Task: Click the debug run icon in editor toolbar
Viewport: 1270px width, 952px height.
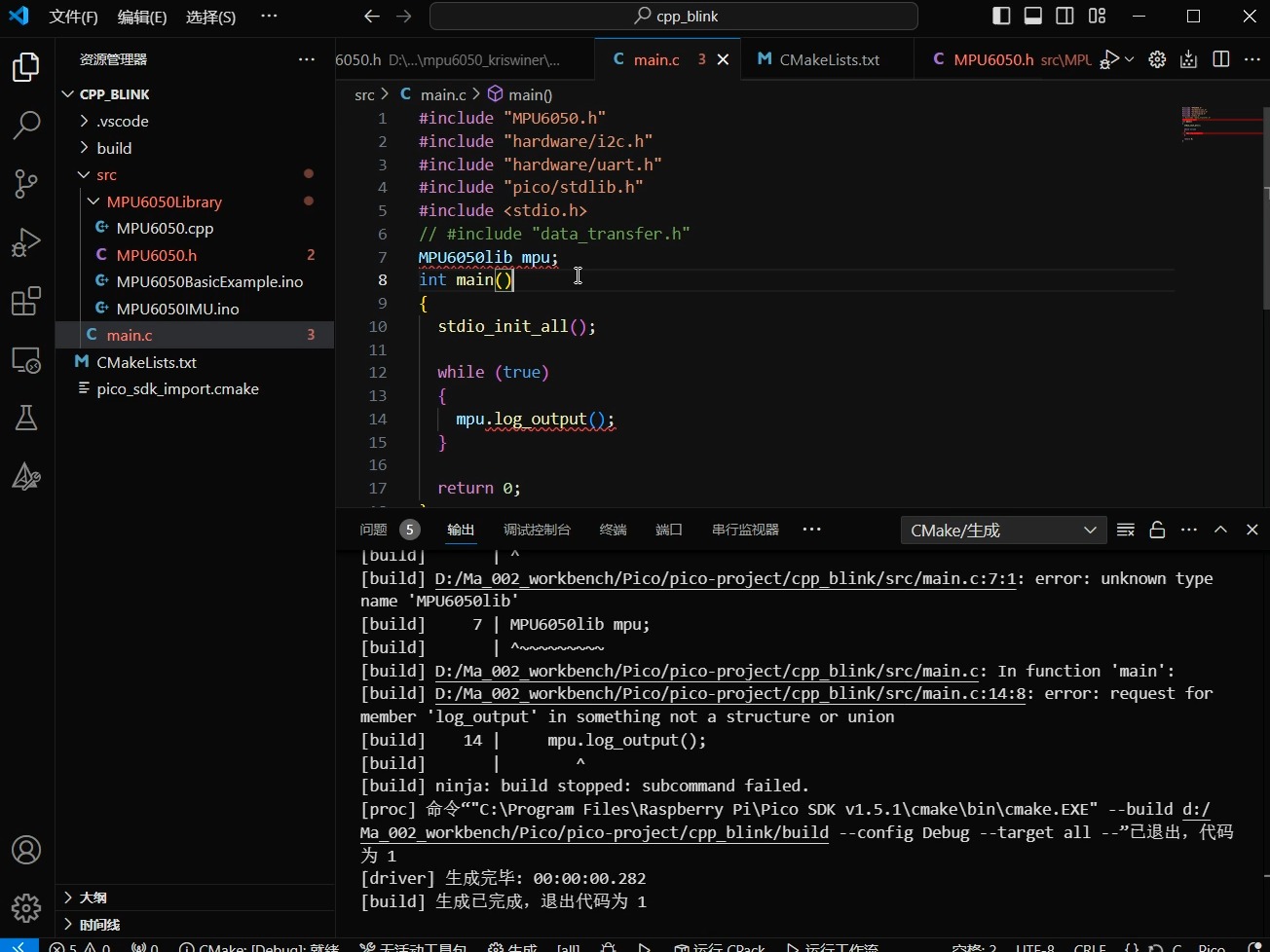Action: pos(1110,59)
